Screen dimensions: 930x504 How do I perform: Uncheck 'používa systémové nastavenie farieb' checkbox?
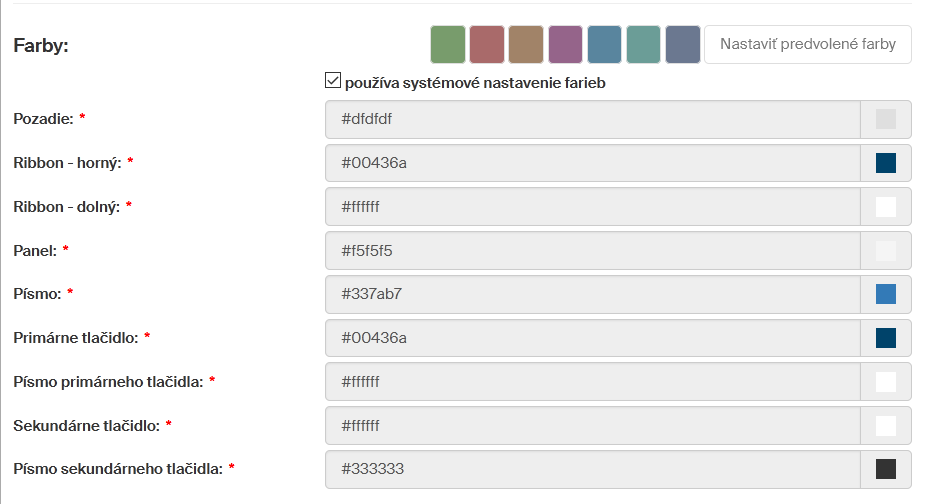click(334, 82)
